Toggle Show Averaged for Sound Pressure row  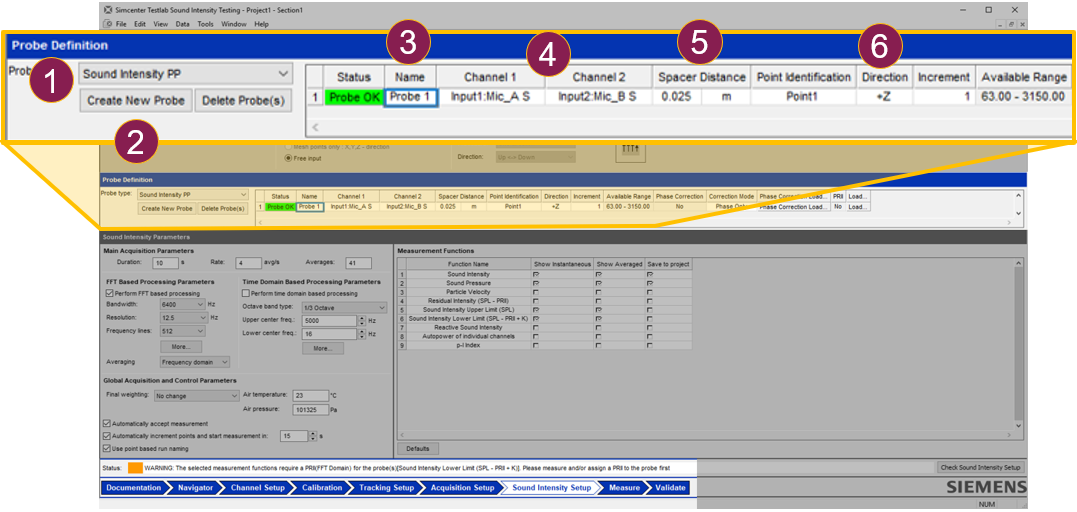point(598,283)
